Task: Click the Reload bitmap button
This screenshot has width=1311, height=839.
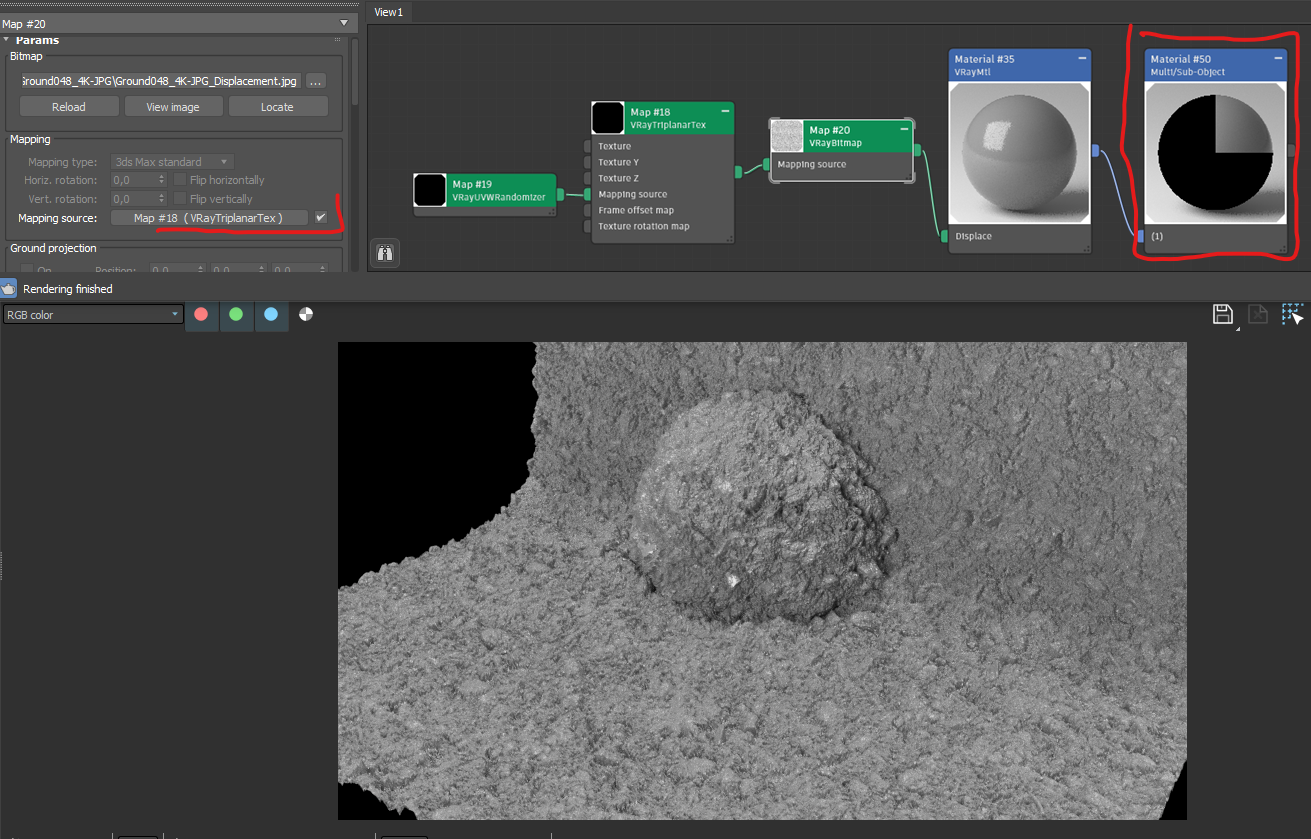Action: (x=69, y=107)
